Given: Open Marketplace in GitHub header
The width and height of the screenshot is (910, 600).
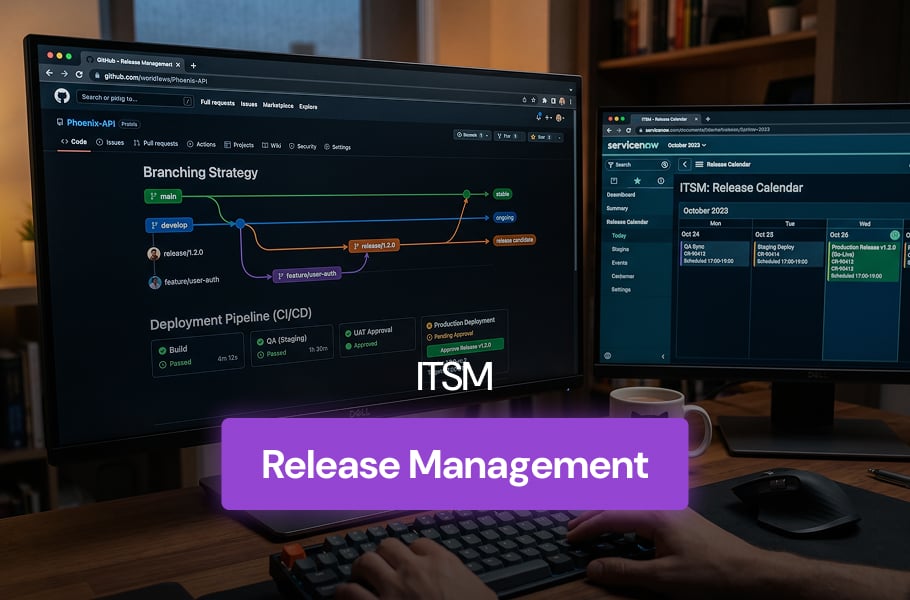Looking at the screenshot, I should (x=278, y=105).
